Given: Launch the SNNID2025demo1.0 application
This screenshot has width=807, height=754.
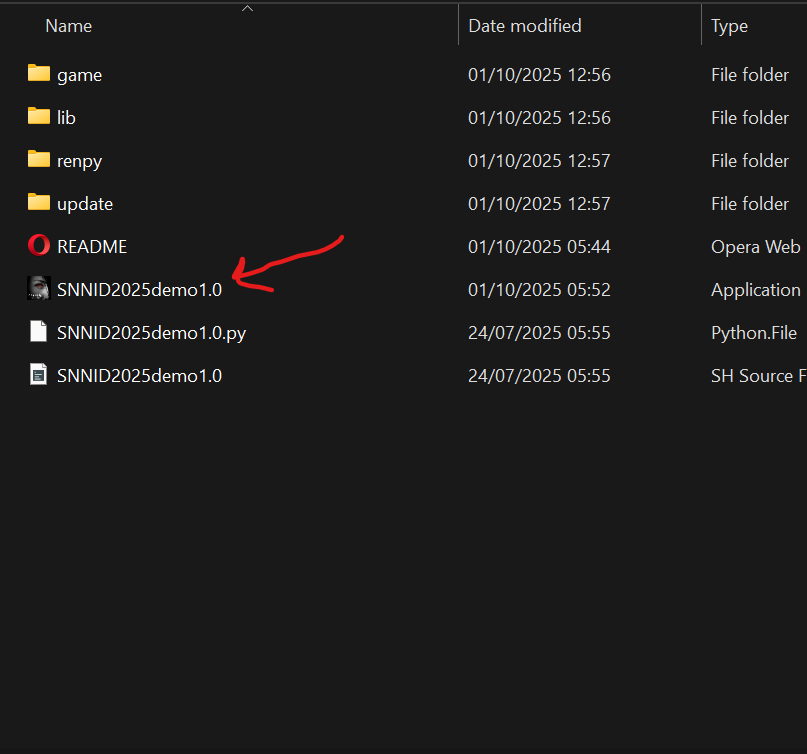Looking at the screenshot, I should tap(139, 289).
